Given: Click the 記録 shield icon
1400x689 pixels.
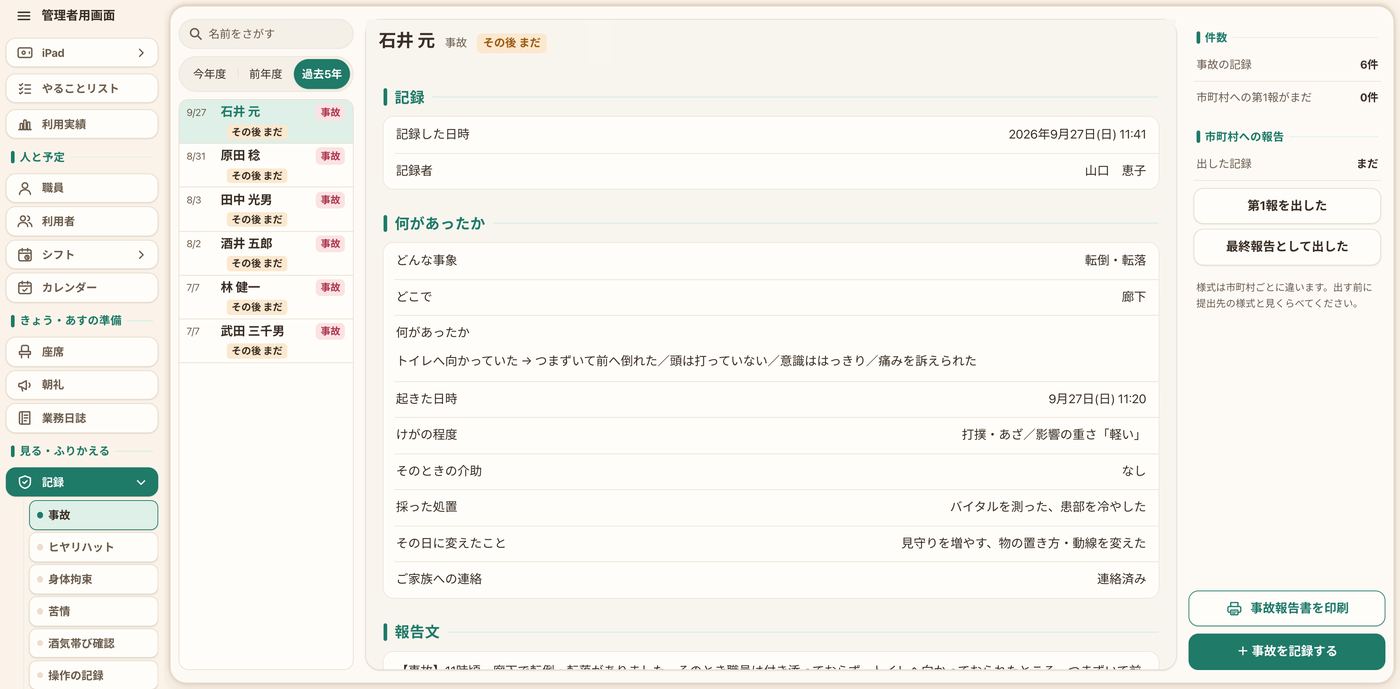Looking at the screenshot, I should pyautogui.click(x=25, y=482).
